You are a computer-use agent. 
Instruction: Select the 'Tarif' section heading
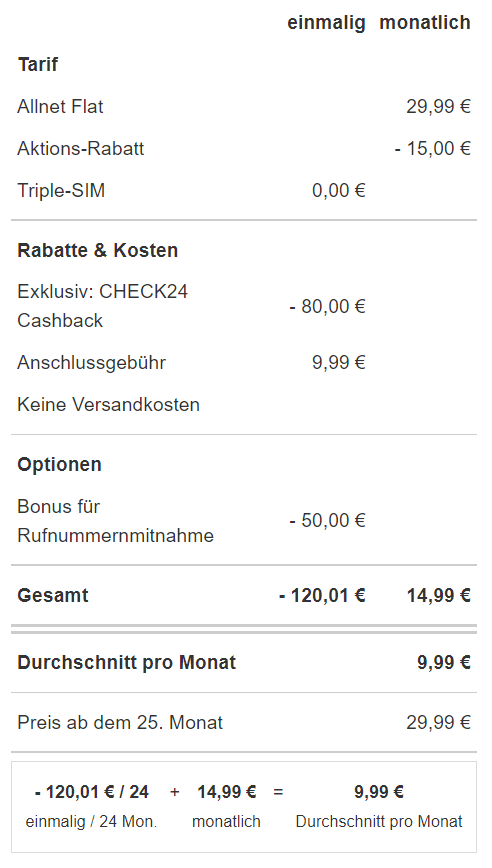(x=38, y=64)
